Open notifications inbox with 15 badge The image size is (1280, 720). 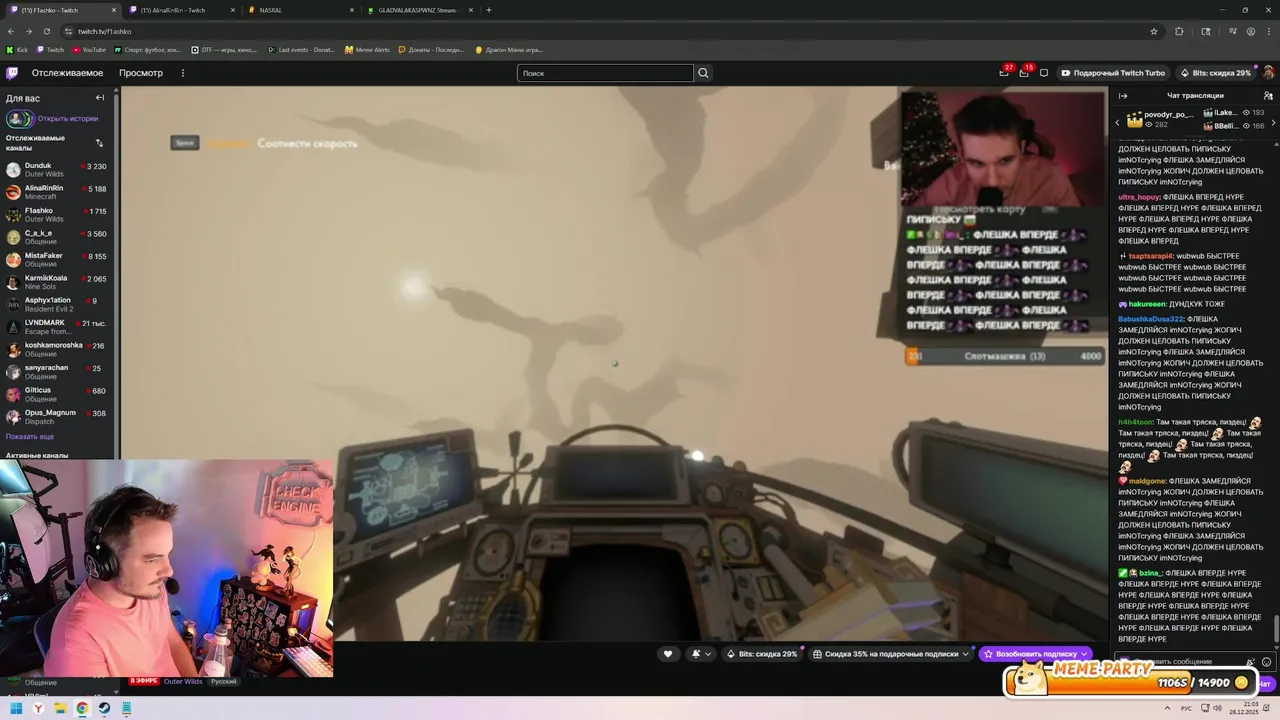click(1024, 73)
